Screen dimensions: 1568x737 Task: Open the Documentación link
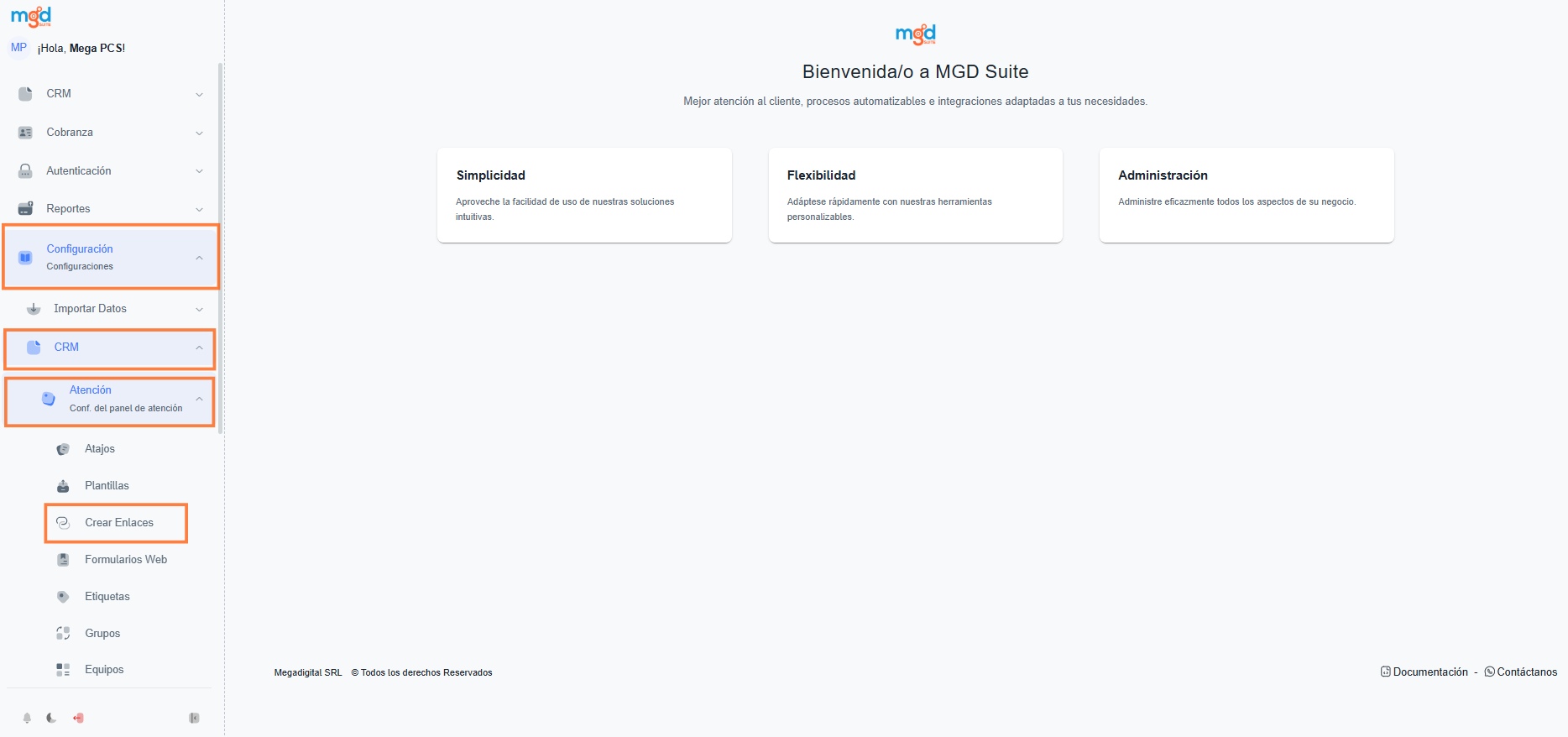point(1429,672)
